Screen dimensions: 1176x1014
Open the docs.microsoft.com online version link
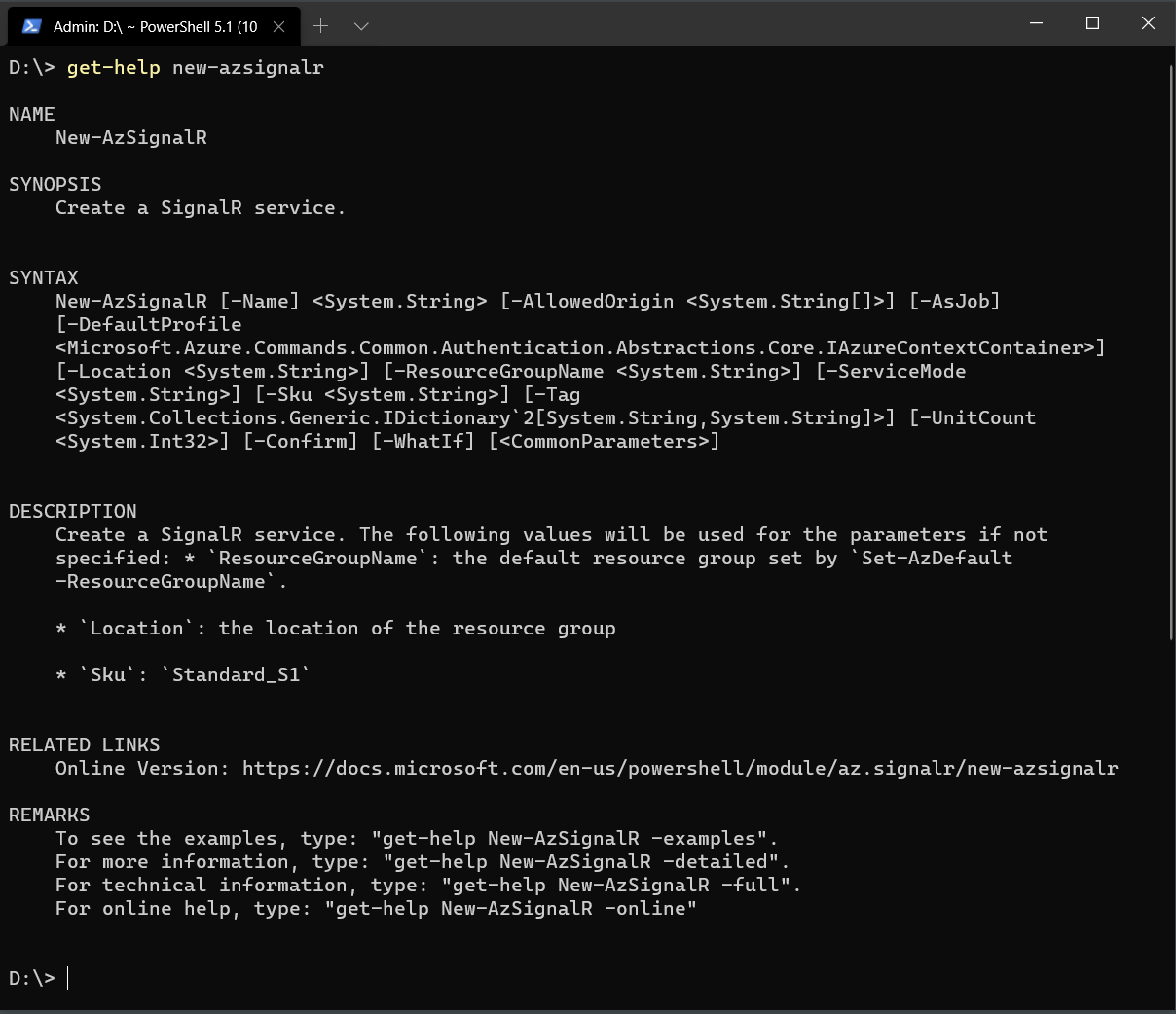(x=680, y=768)
